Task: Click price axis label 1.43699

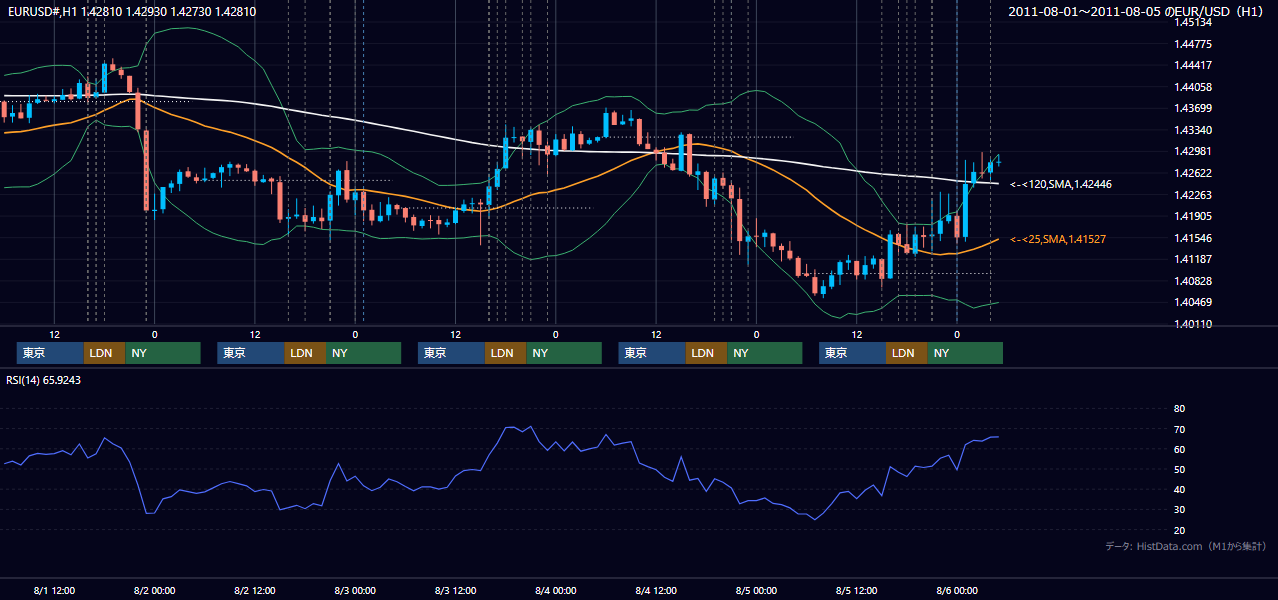Action: point(1192,109)
